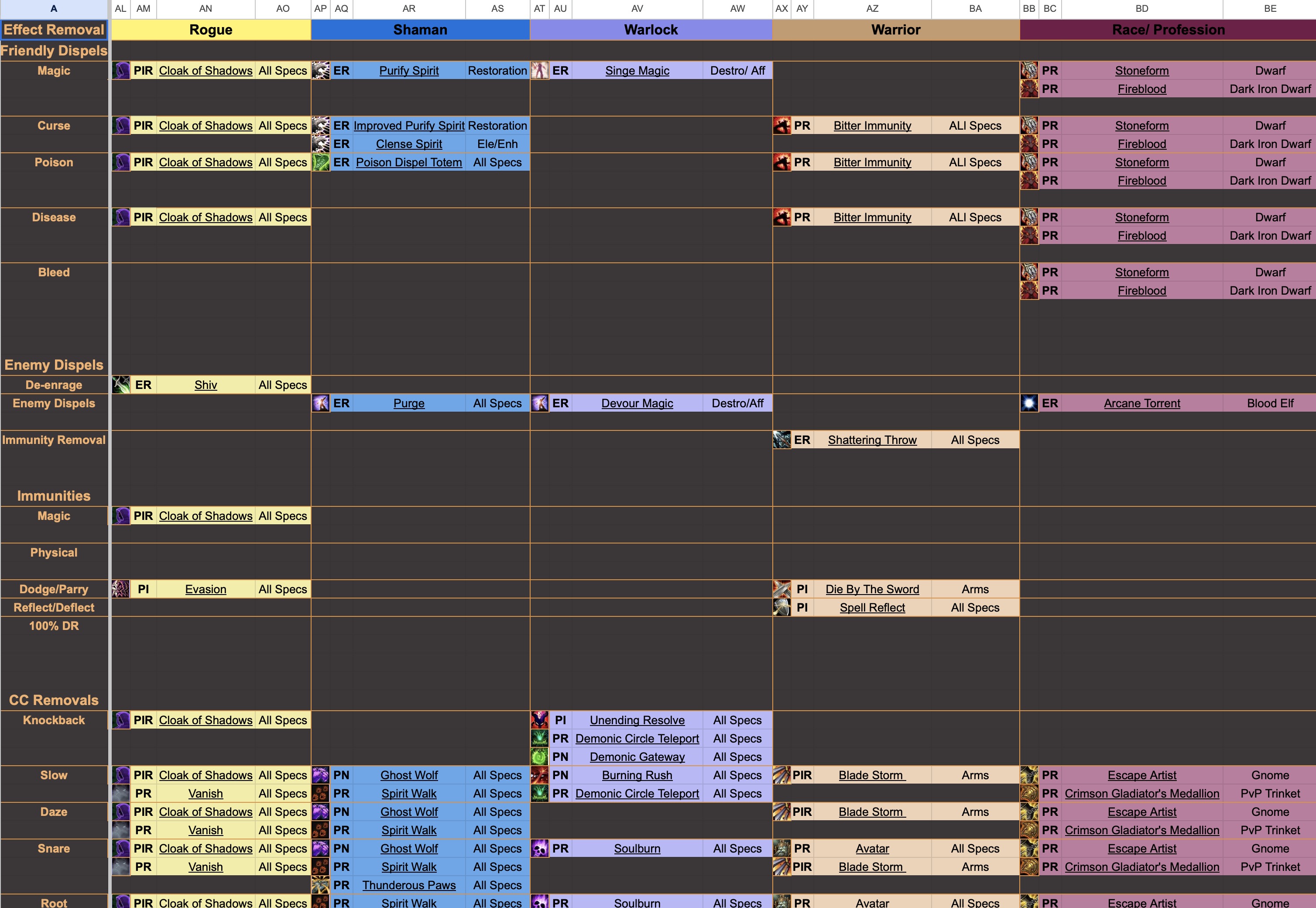Click the Avatar icon in the Snare row

(x=782, y=848)
